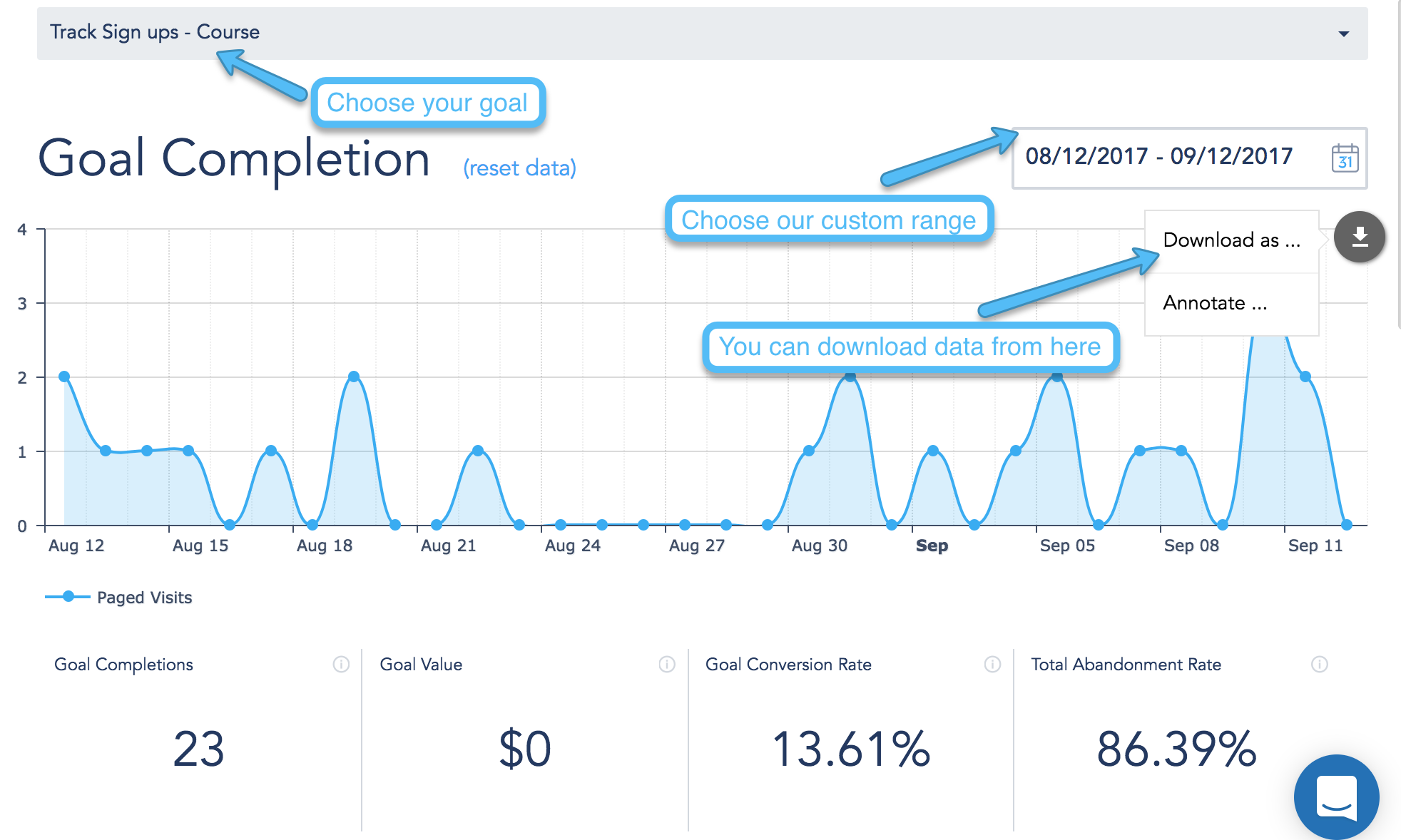The height and width of the screenshot is (840, 1401).
Task: Click the reset data link
Action: coord(519,168)
